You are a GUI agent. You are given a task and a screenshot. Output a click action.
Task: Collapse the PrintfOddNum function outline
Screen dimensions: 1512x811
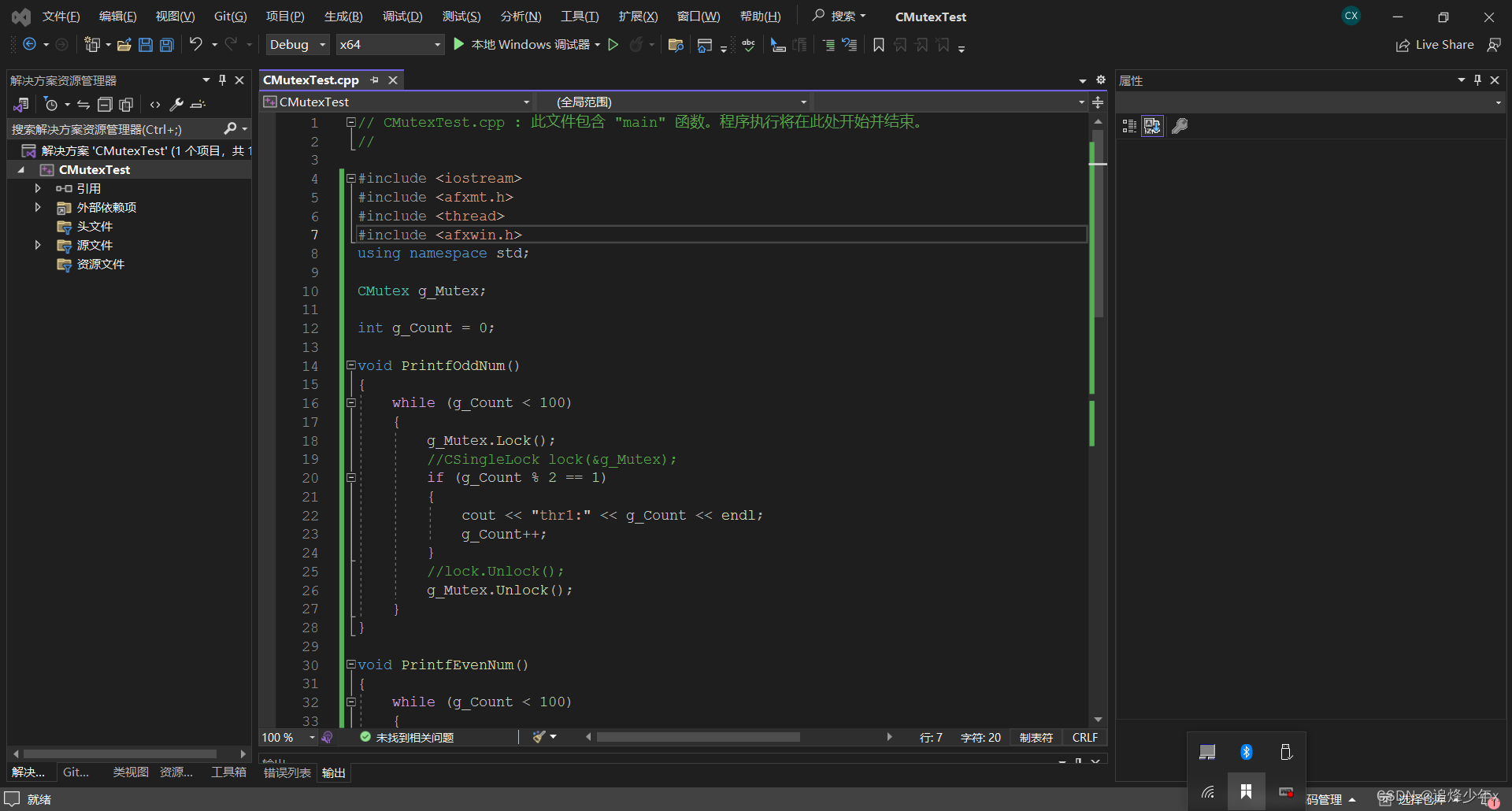click(351, 365)
